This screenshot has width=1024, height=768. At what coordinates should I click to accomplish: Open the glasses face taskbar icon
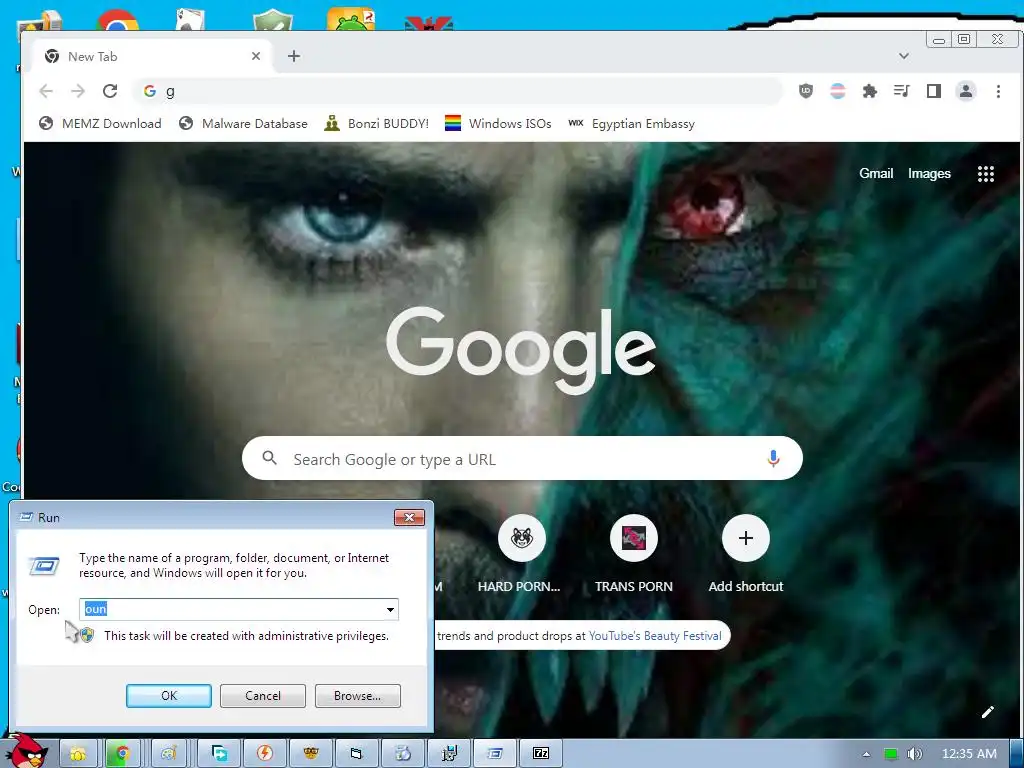[311, 754]
